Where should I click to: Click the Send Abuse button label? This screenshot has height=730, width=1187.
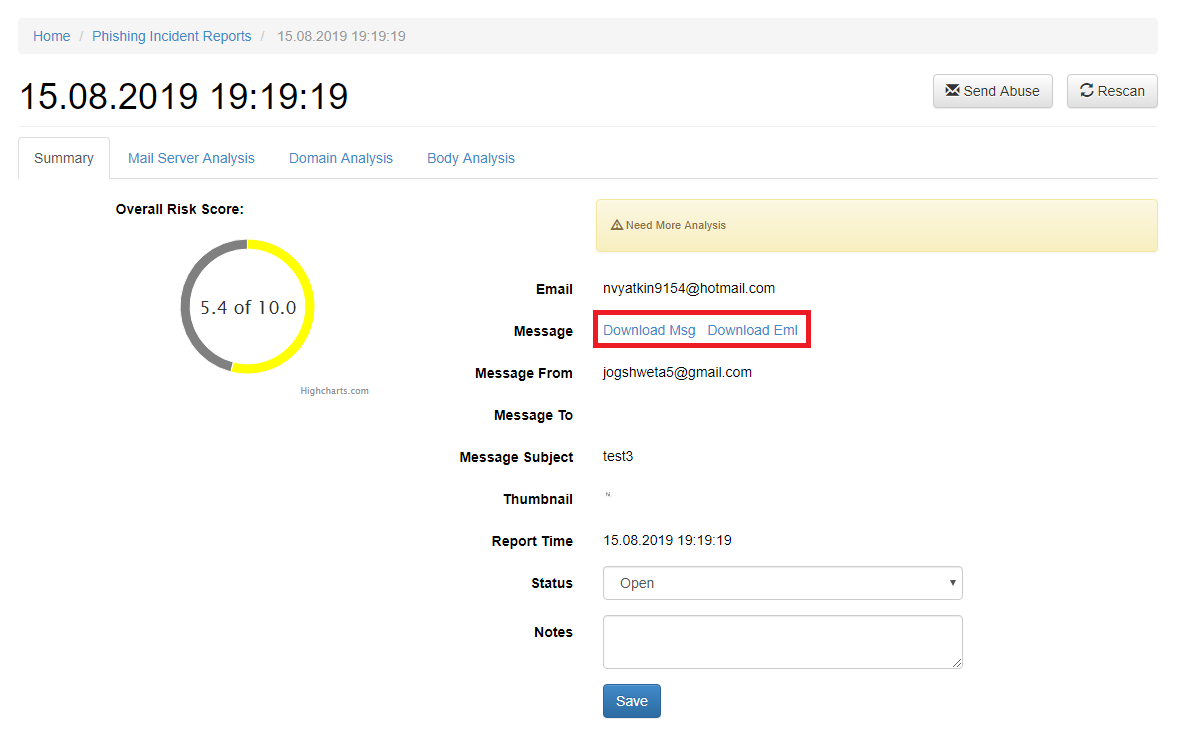pyautogui.click(x=1002, y=91)
